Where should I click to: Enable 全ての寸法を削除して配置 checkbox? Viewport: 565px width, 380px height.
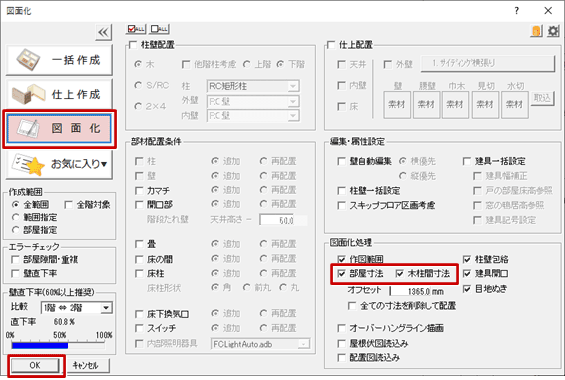coord(352,306)
